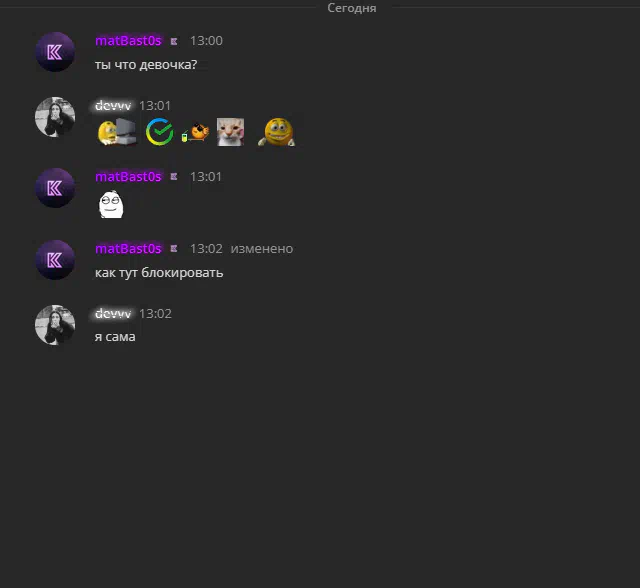Open devvv avatar on the 13:02 message
Image resolution: width=640 pixels, height=588 pixels.
(x=55, y=325)
